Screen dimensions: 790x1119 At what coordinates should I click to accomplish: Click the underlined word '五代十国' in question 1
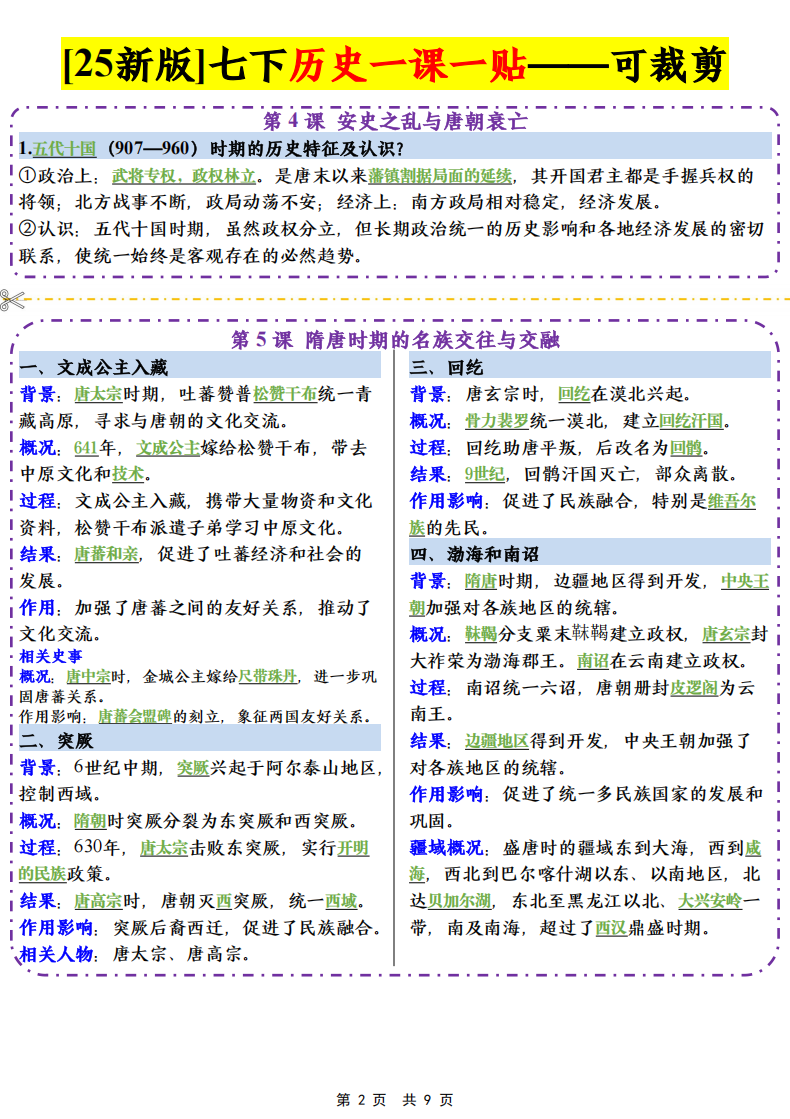[x=64, y=148]
